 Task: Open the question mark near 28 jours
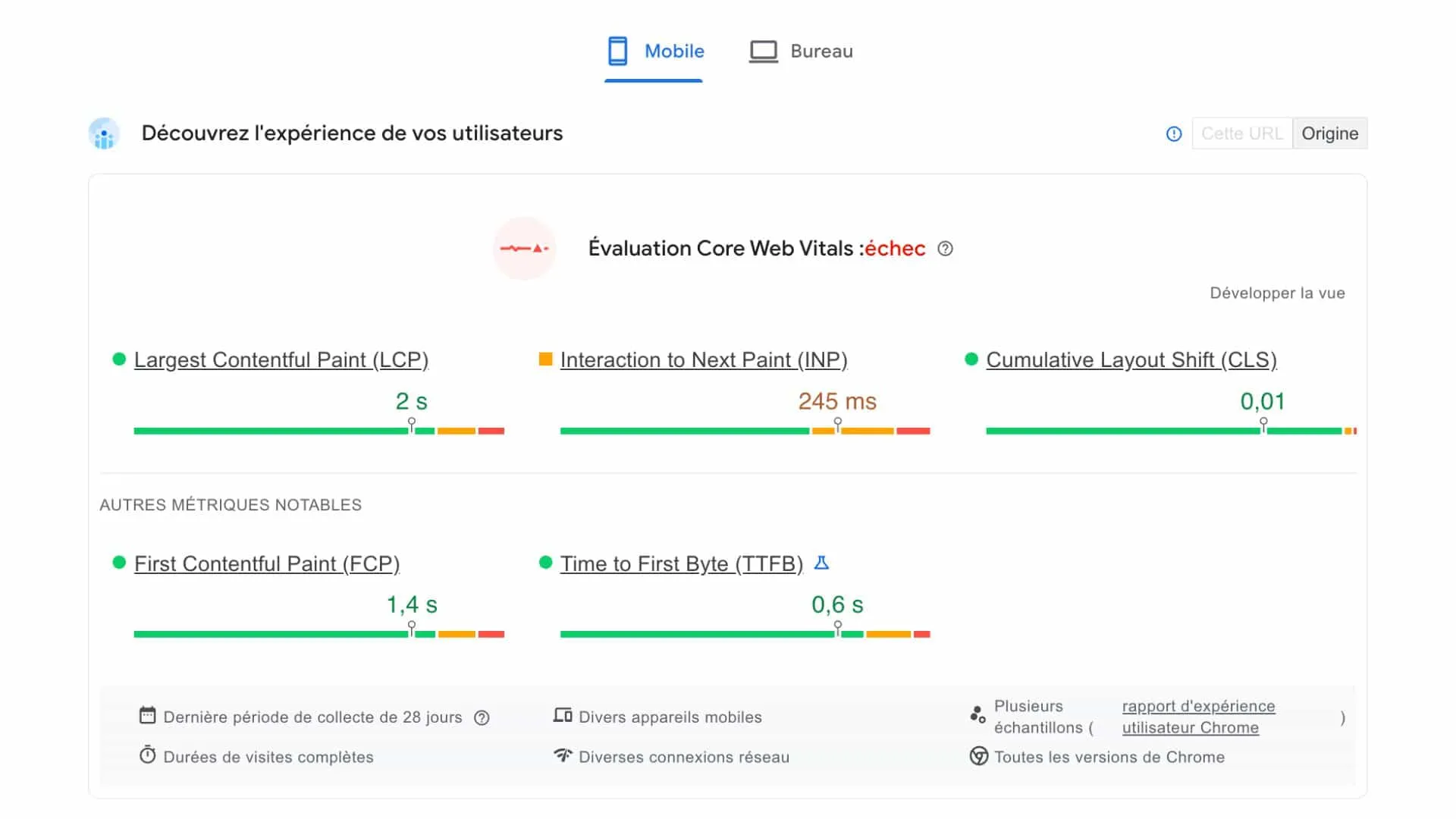[x=482, y=717]
